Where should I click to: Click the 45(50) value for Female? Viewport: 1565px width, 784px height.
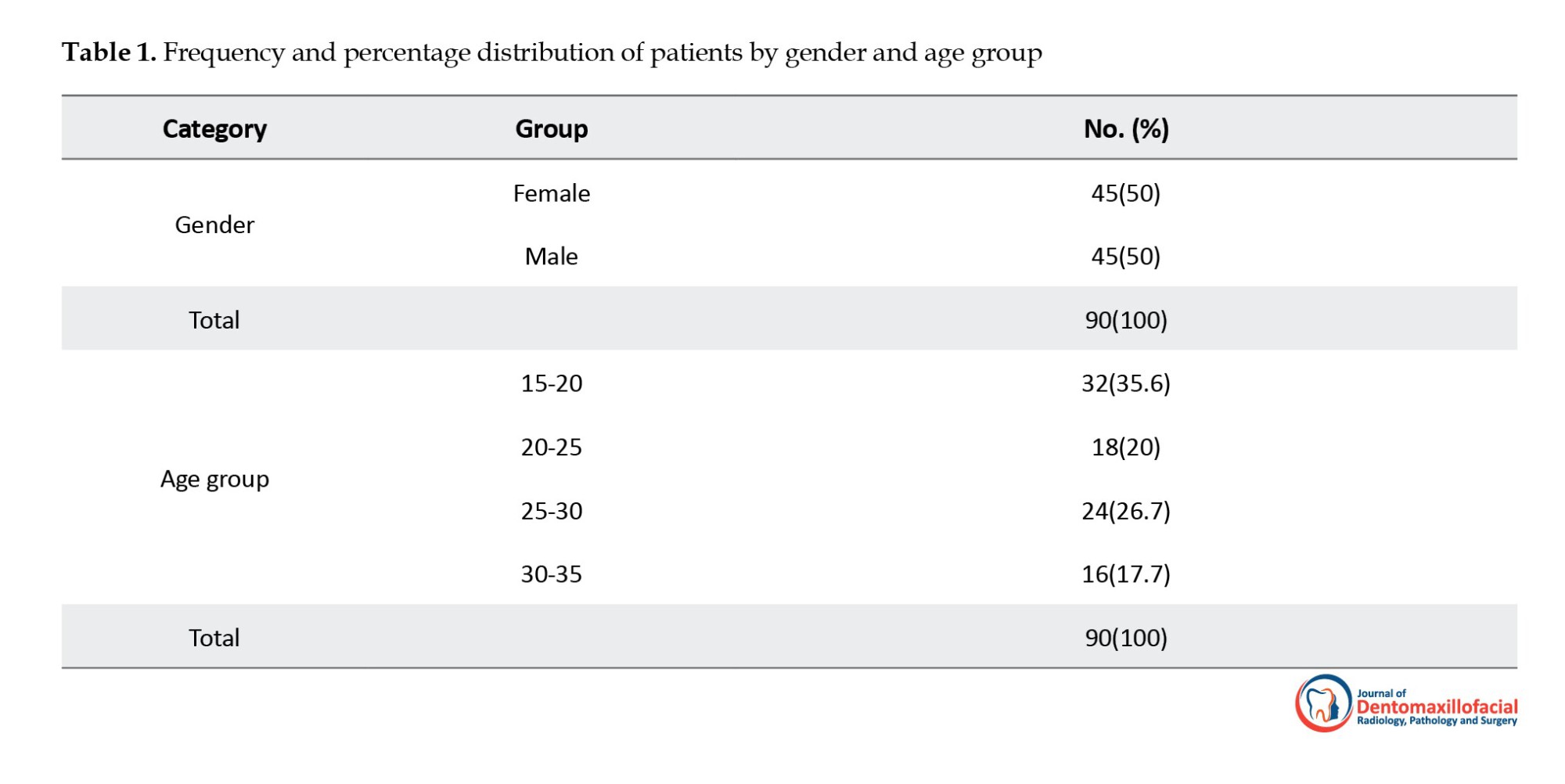1125,193
